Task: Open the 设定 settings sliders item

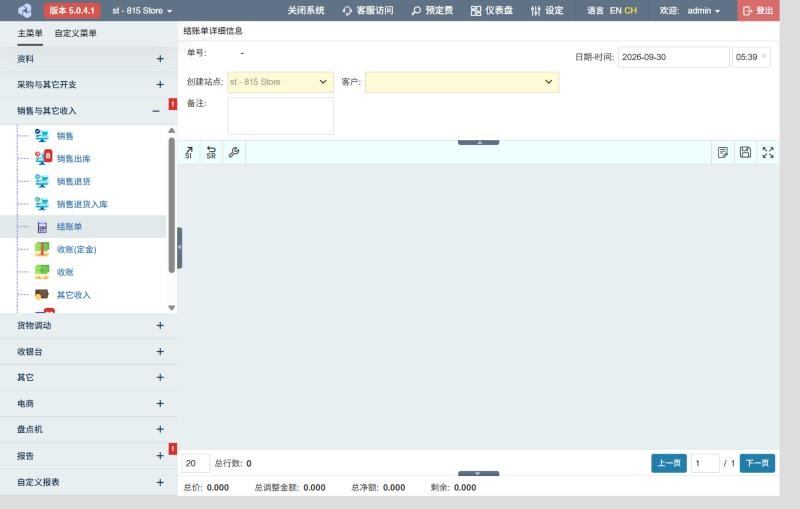Action: (547, 10)
